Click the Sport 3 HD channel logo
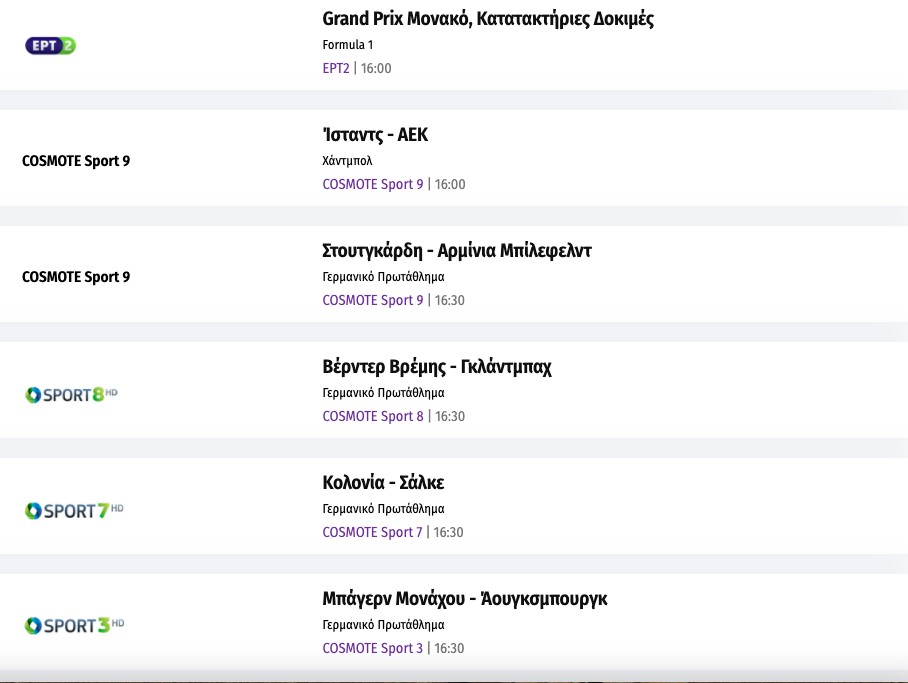Image resolution: width=908 pixels, height=683 pixels. (x=74, y=626)
